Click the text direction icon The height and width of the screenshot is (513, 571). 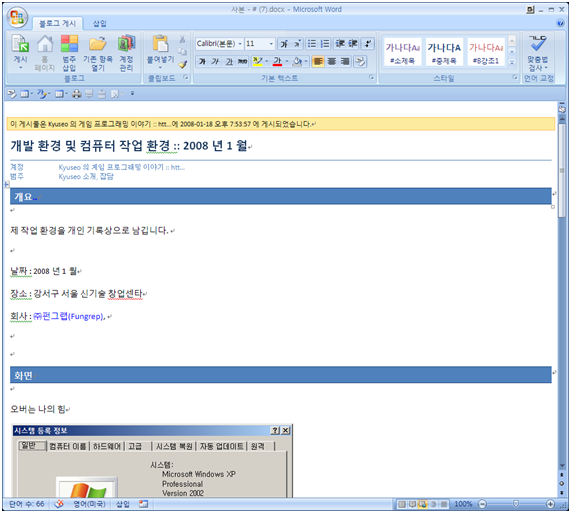(x=368, y=44)
